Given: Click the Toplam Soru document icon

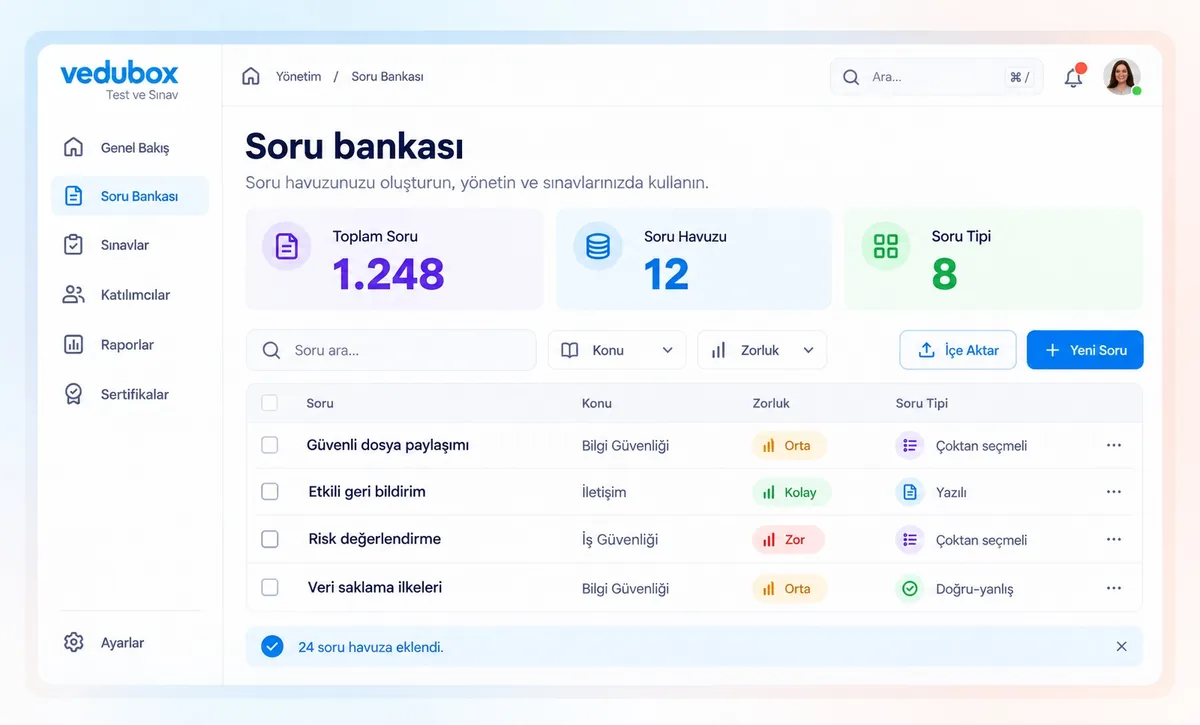Looking at the screenshot, I should 287,246.
